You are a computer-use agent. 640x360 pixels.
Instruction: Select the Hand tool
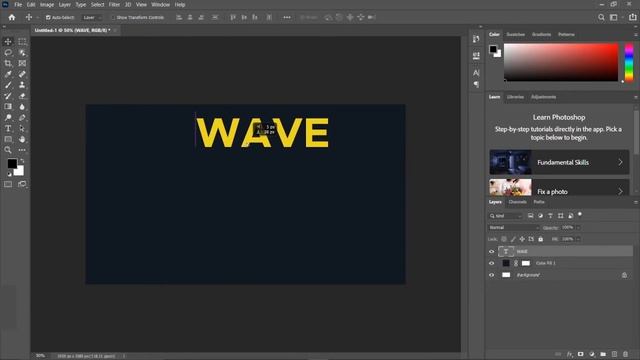[22, 139]
